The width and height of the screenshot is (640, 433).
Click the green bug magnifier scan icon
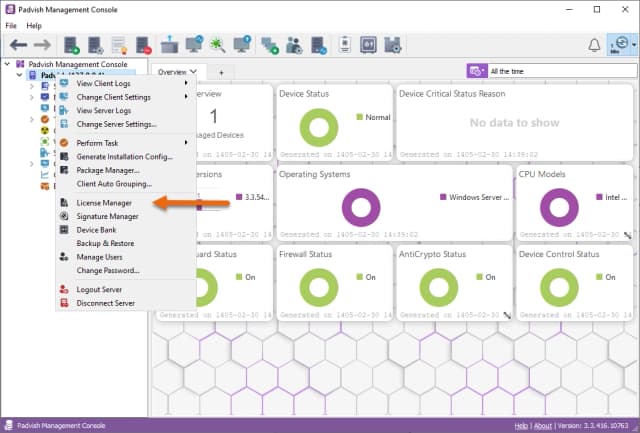[218, 45]
